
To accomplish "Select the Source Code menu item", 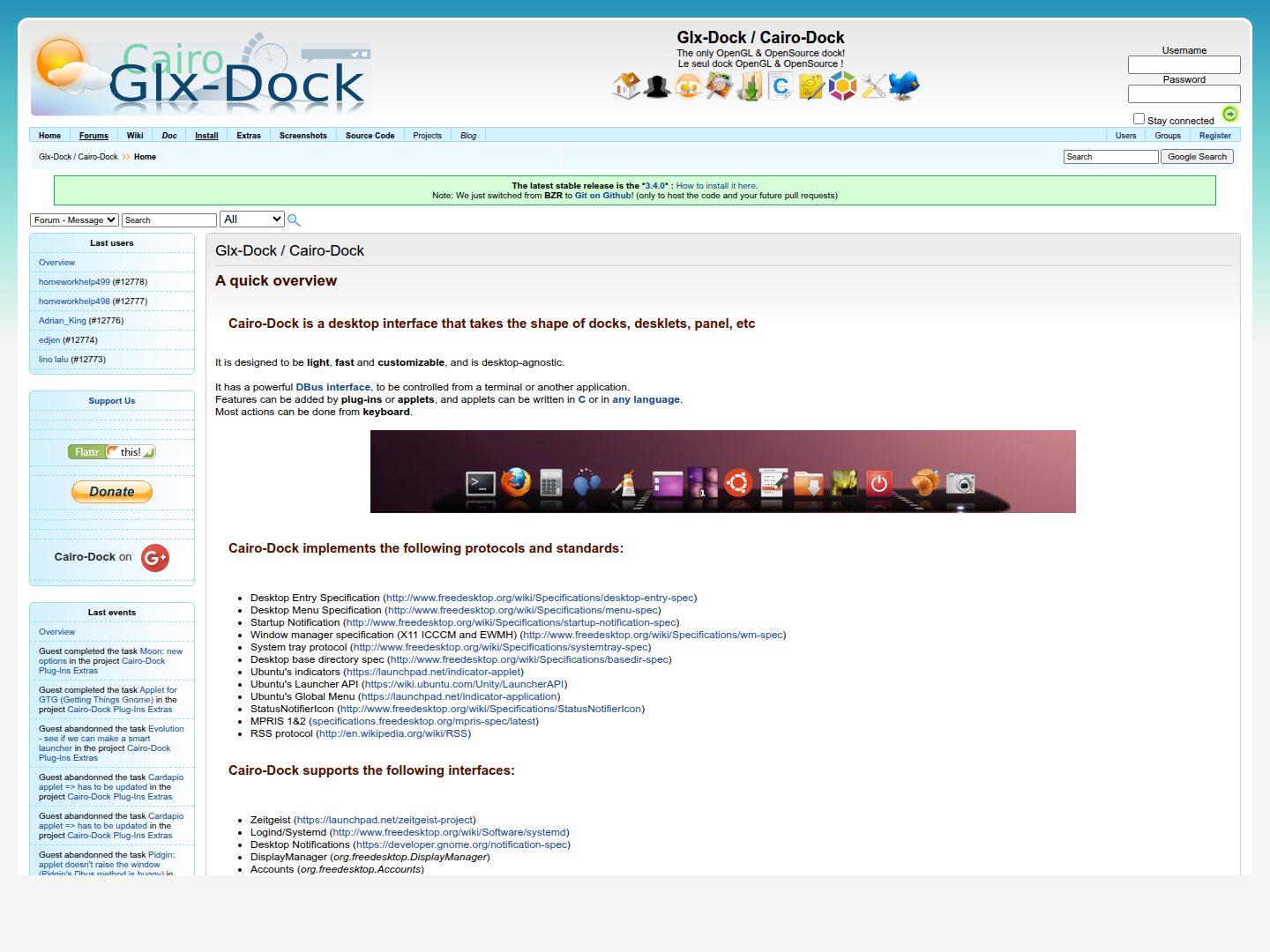I will (370, 136).
